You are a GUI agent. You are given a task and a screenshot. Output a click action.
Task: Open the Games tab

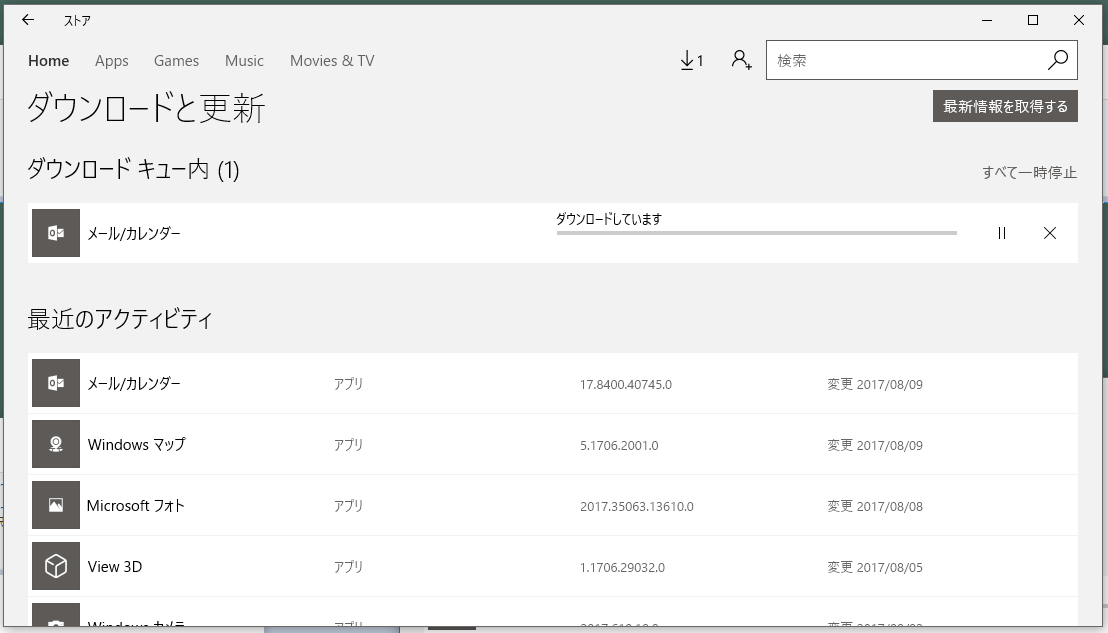[x=177, y=61]
